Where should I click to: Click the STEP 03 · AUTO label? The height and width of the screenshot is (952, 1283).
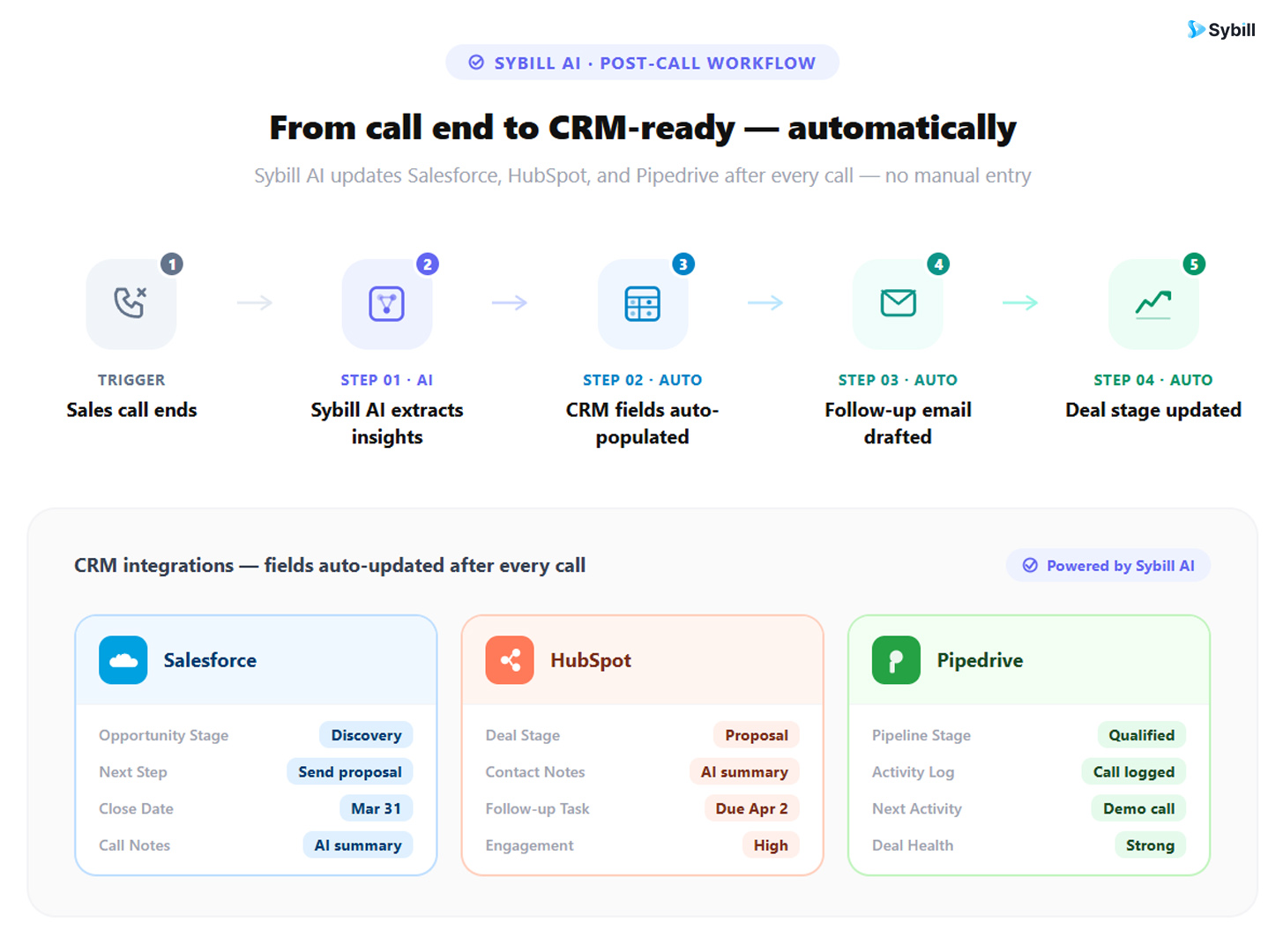pos(898,380)
